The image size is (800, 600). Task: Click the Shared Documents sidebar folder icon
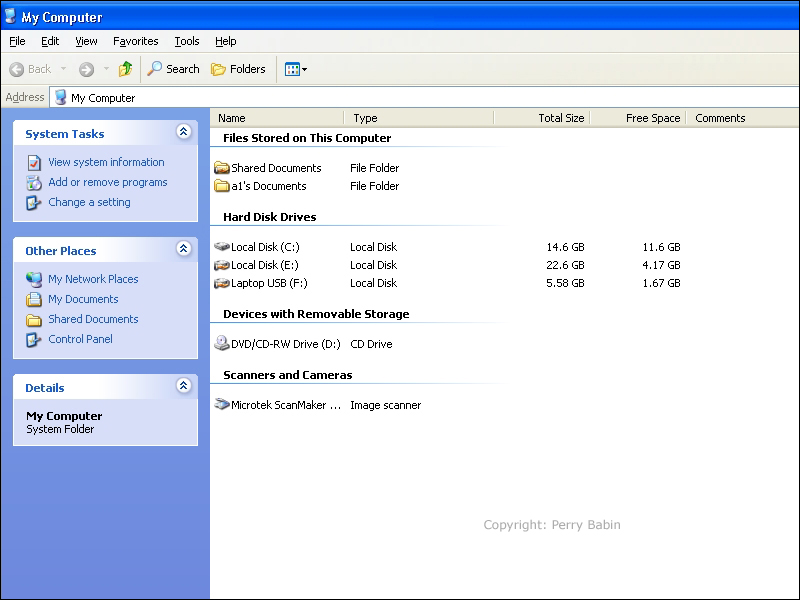point(34,320)
